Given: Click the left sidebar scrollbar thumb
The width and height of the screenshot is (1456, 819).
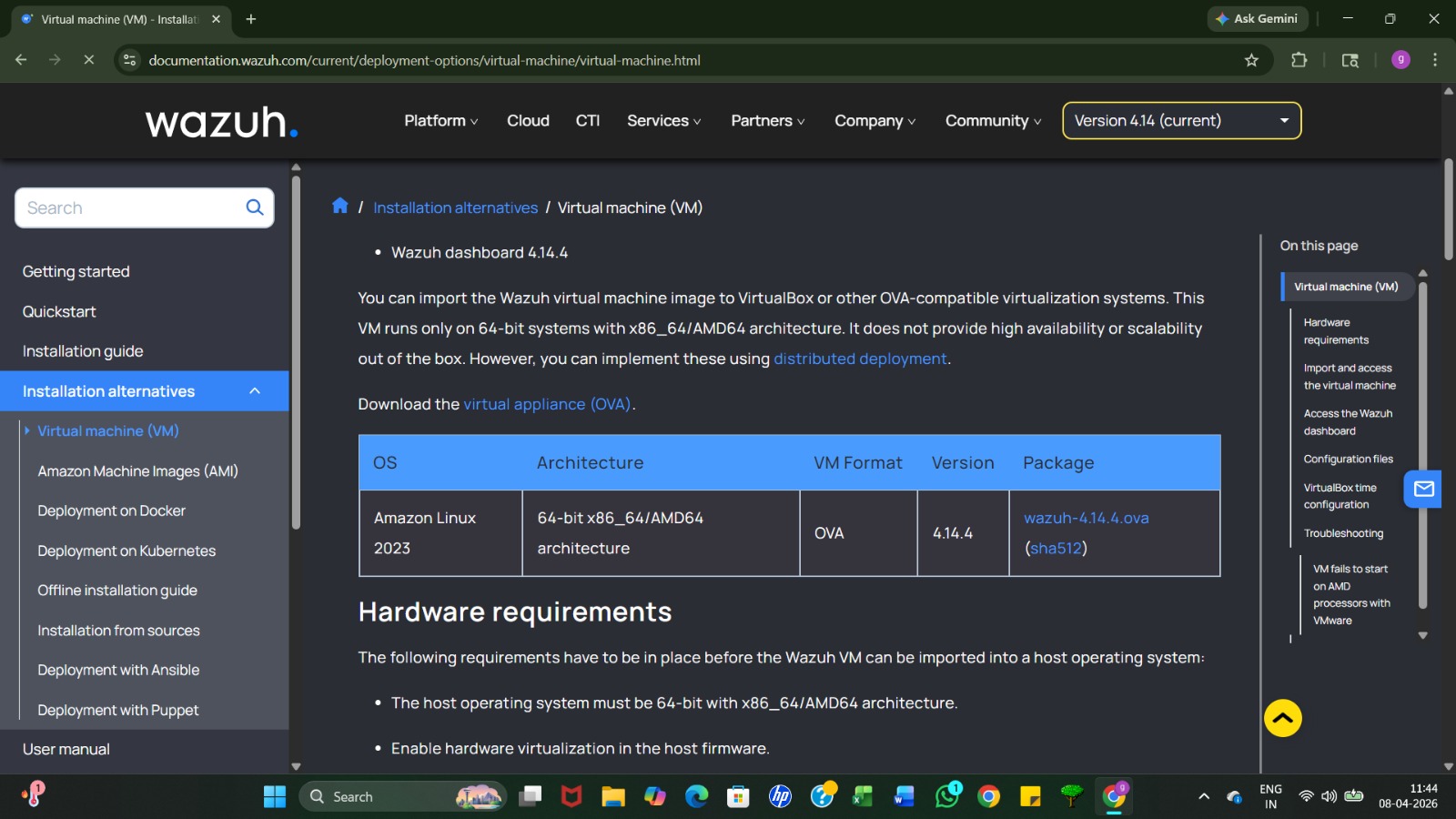Looking at the screenshot, I should click(x=295, y=351).
